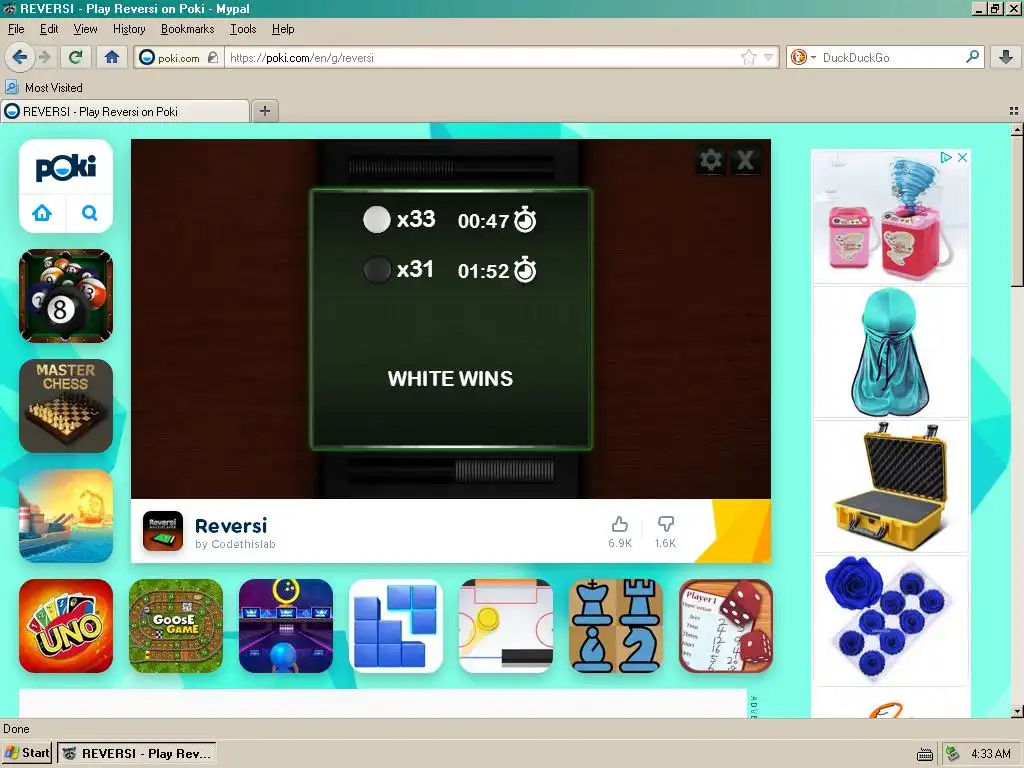The image size is (1024, 768).
Task: Click the white player's 00:47 timer
Action: (x=483, y=221)
